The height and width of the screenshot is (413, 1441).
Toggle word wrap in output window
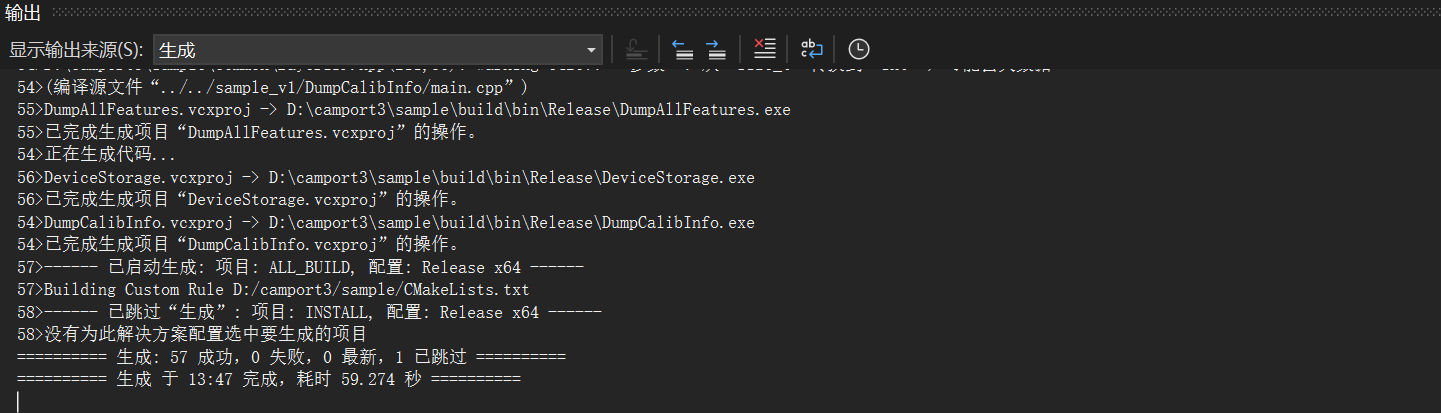click(811, 49)
